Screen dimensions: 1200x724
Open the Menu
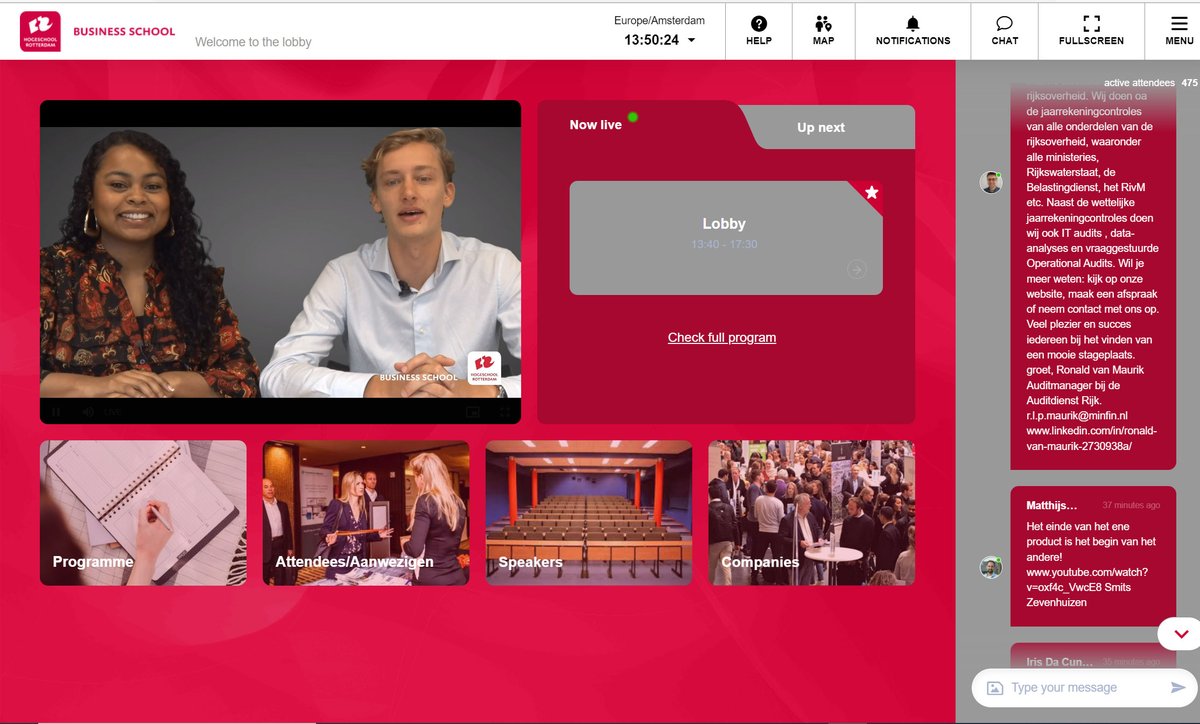pyautogui.click(x=1178, y=30)
